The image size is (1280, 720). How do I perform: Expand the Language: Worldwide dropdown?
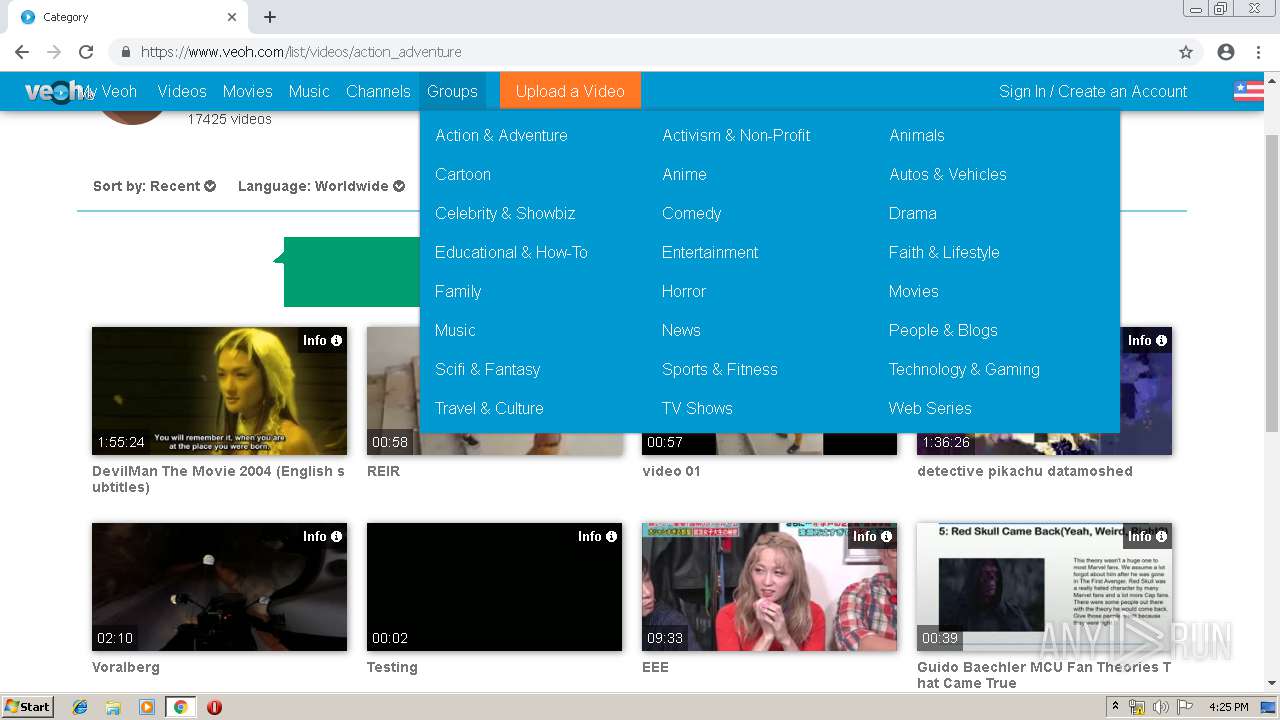[321, 186]
